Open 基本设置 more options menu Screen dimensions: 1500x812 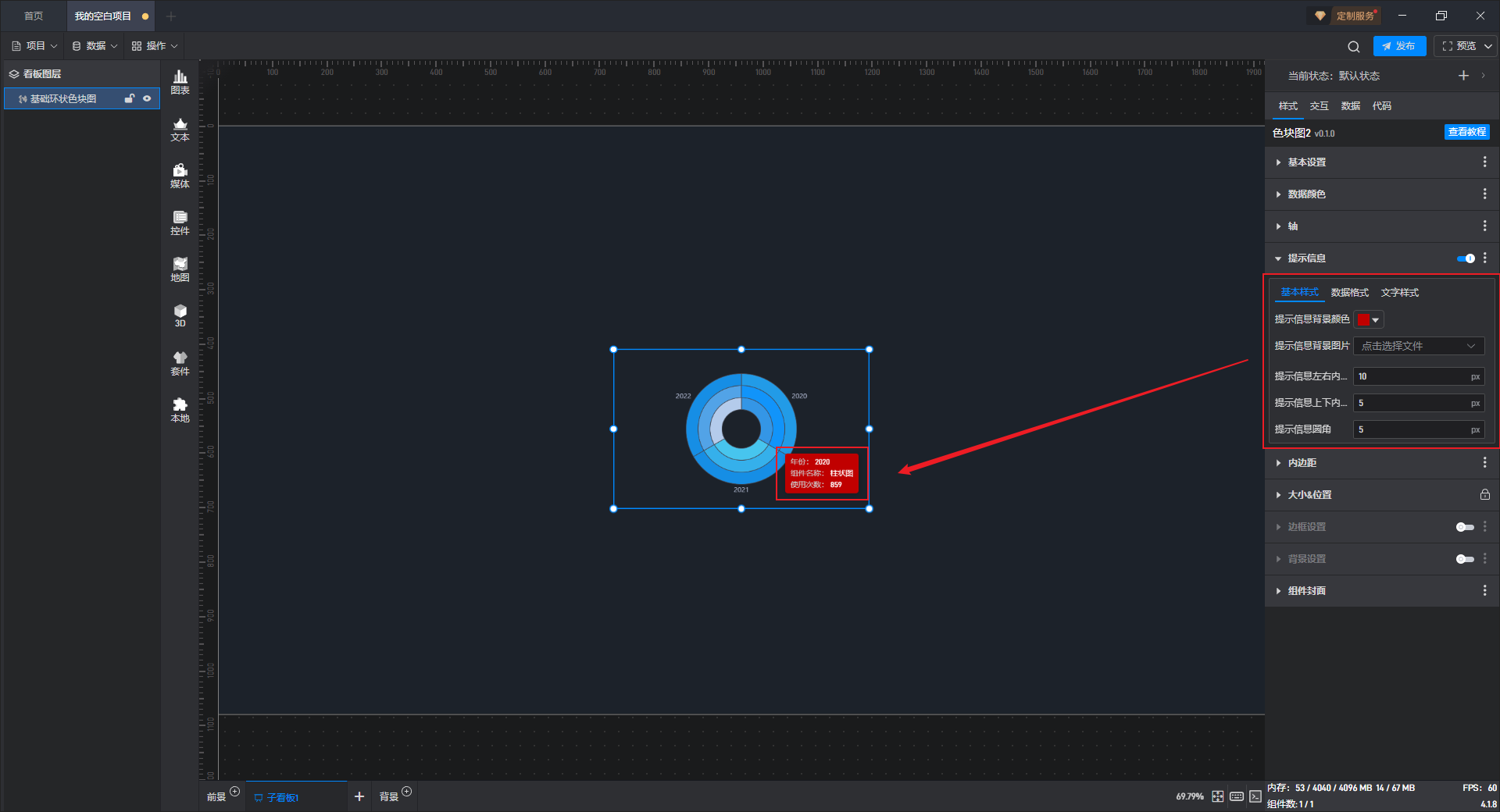(1484, 162)
